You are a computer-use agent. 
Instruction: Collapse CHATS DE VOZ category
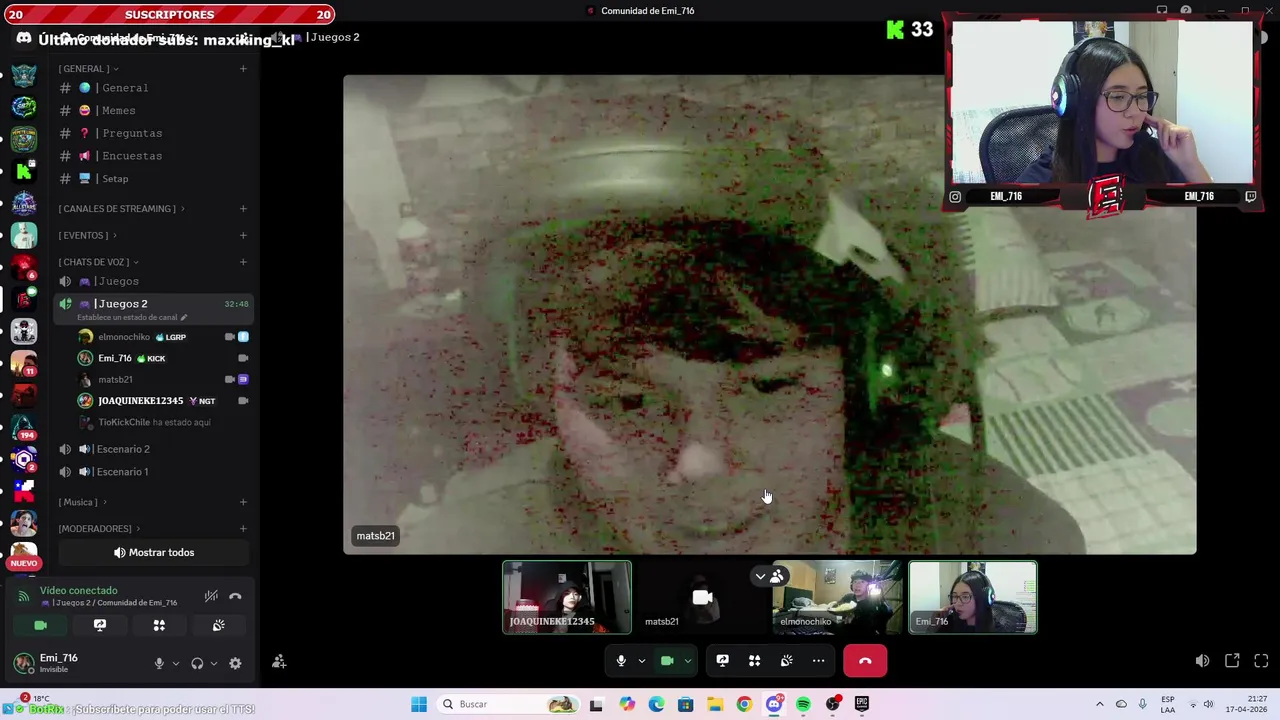(98, 262)
